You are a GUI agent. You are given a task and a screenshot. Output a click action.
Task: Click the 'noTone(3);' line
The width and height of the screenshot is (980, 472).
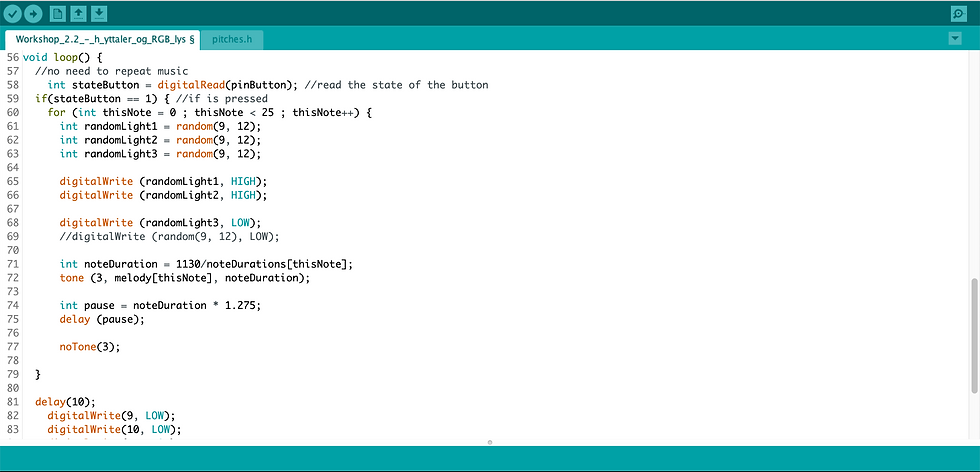pyautogui.click(x=89, y=346)
